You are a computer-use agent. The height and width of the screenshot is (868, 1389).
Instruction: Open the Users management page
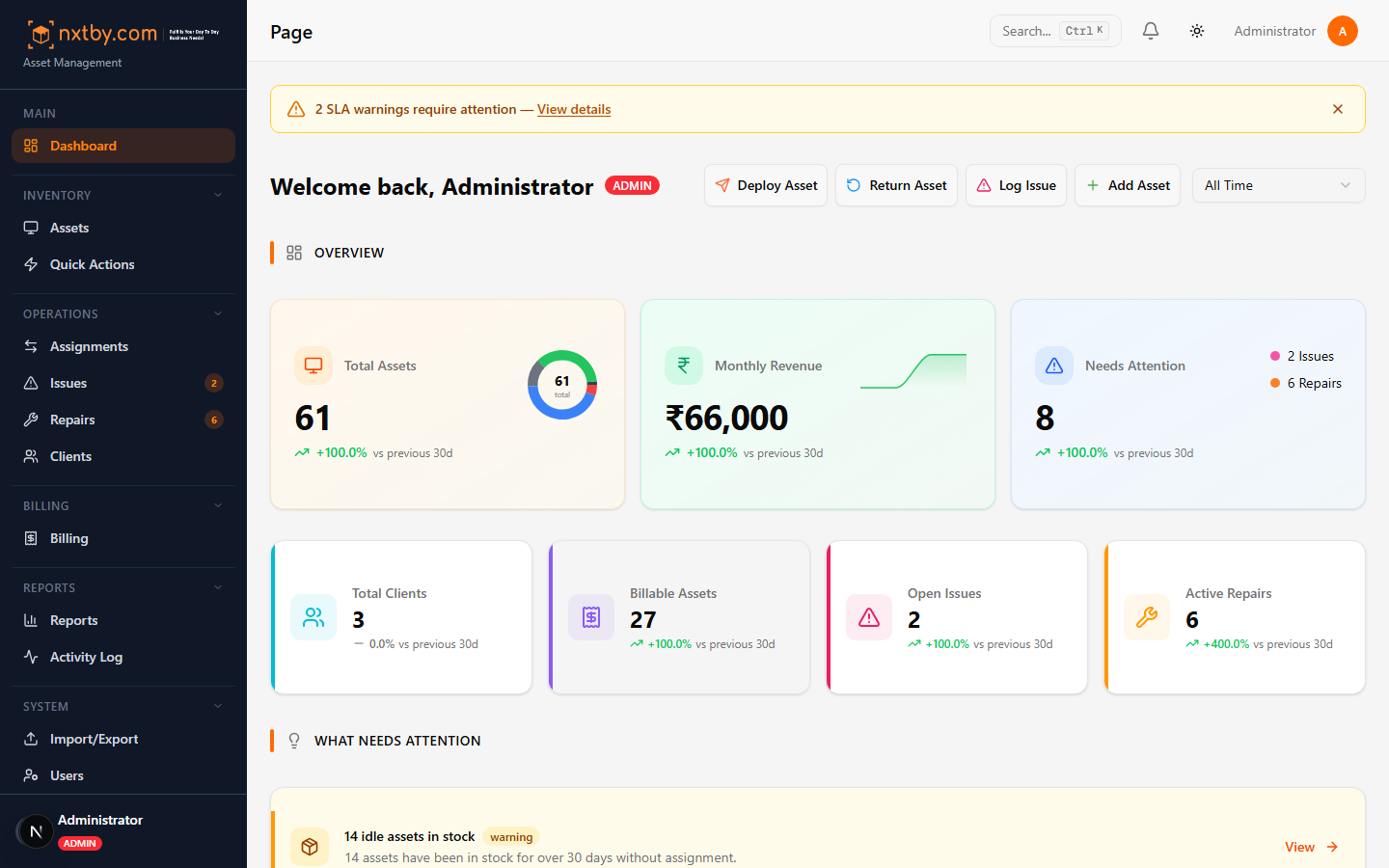(x=66, y=775)
